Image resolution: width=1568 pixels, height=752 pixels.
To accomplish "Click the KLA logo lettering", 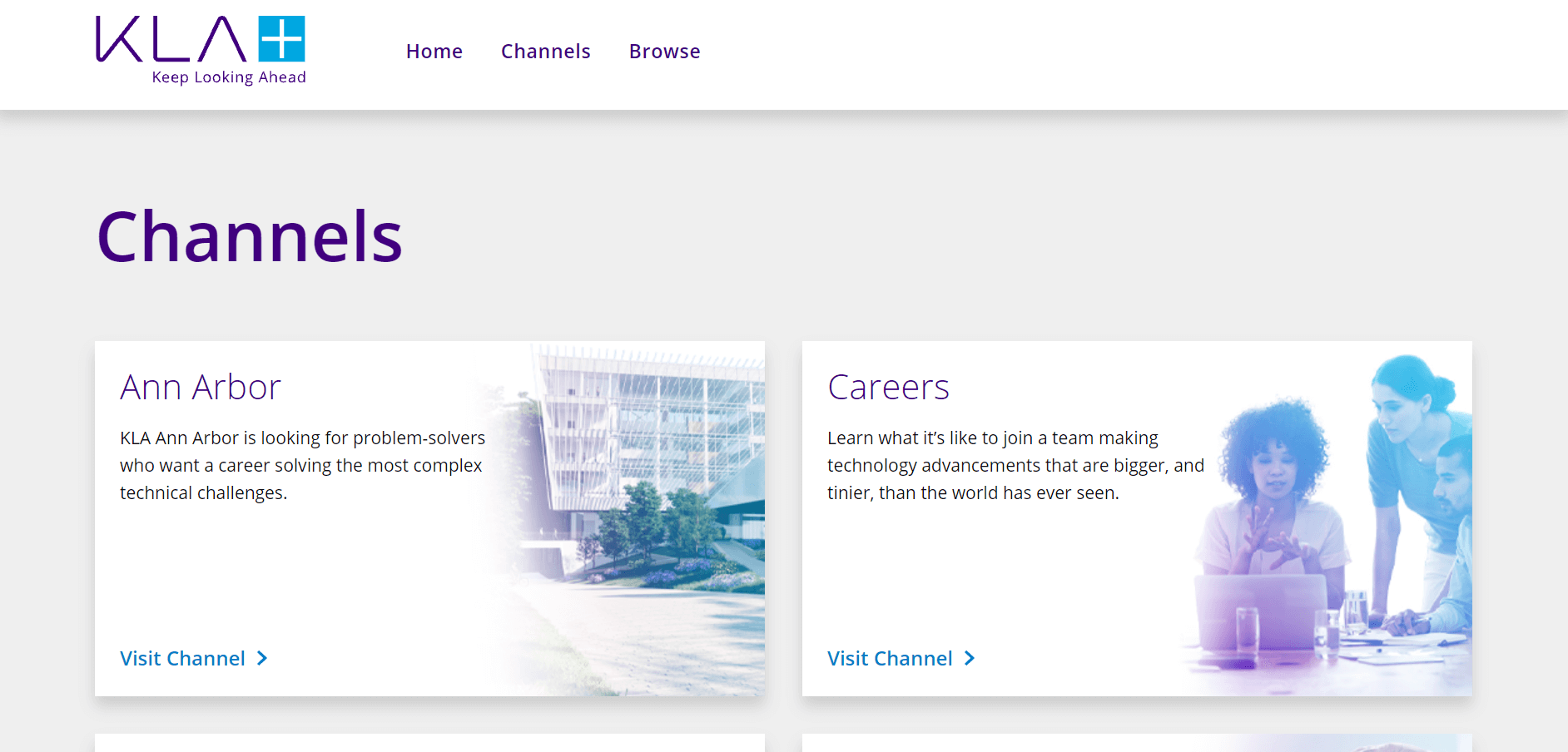I will 171,40.
